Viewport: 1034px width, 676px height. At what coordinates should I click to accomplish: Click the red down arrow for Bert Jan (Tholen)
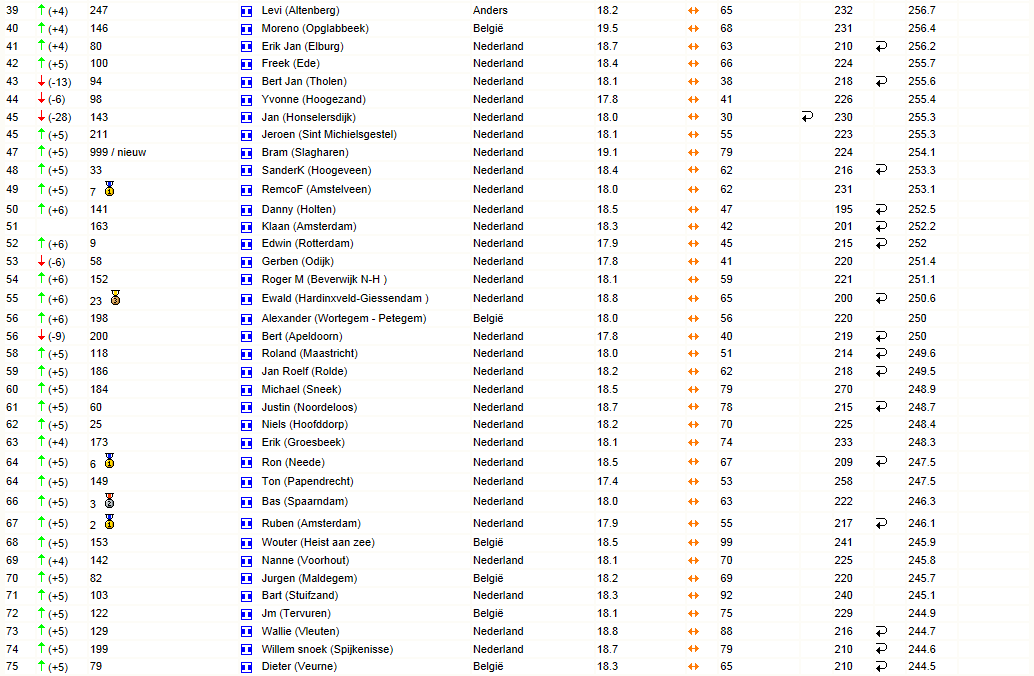pyautogui.click(x=42, y=81)
